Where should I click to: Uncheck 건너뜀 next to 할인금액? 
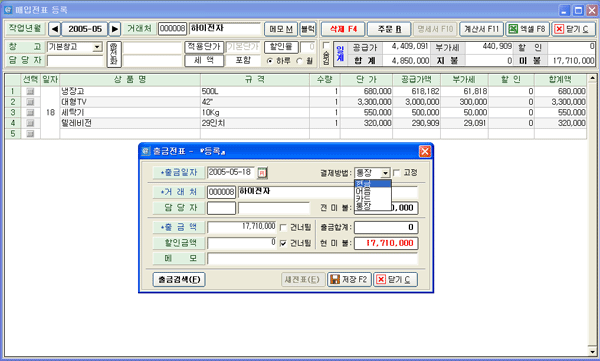283,243
